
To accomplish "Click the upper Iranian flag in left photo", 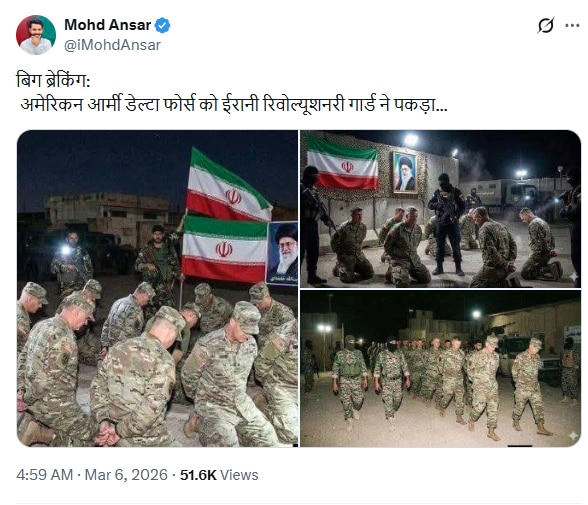I will tap(228, 184).
